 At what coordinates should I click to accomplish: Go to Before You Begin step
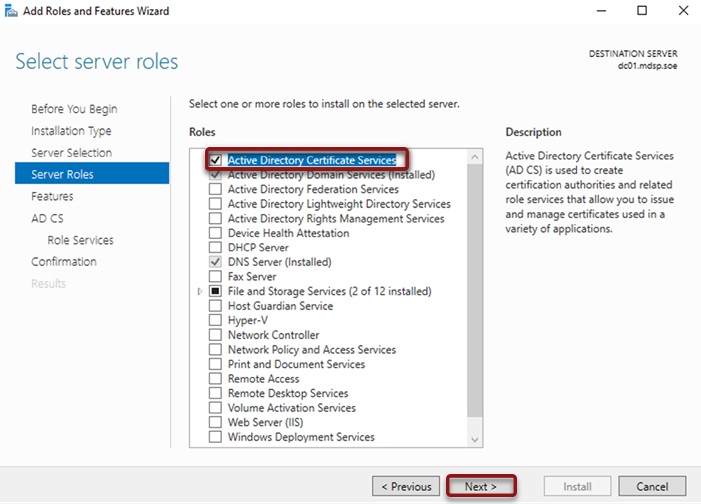pyautogui.click(x=74, y=109)
